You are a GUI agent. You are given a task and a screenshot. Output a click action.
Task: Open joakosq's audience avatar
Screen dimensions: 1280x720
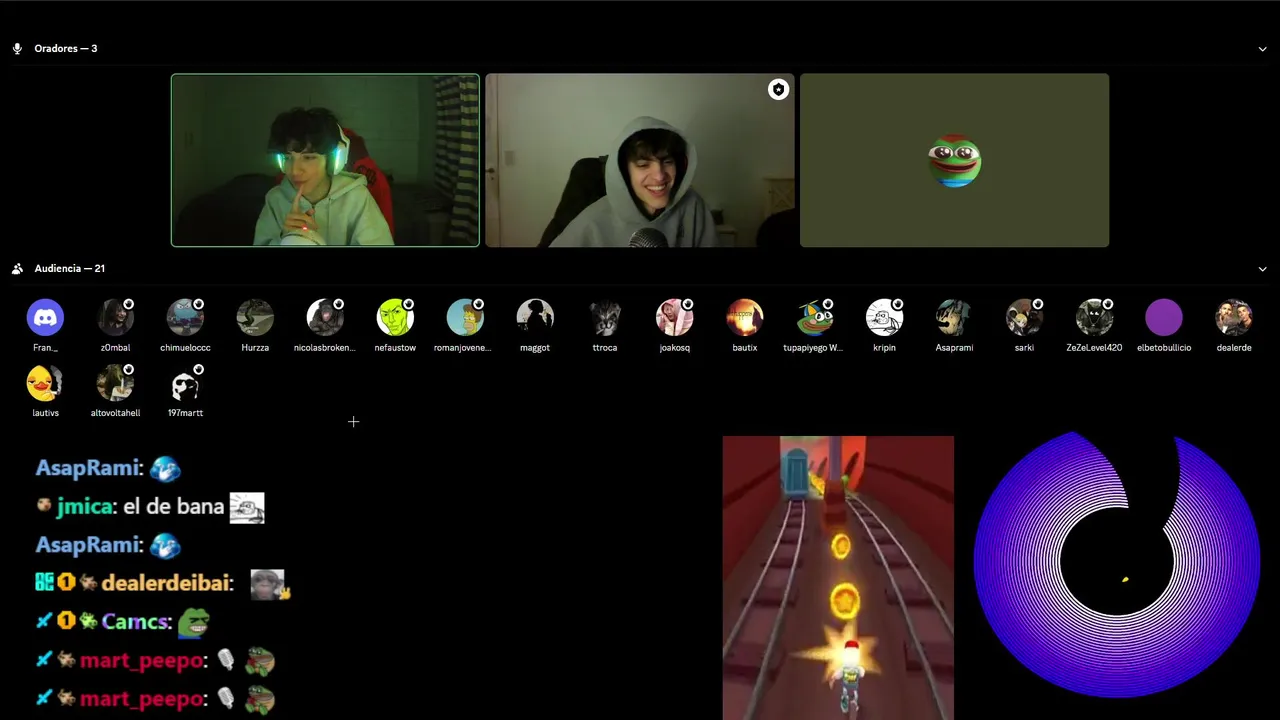pyautogui.click(x=674, y=317)
